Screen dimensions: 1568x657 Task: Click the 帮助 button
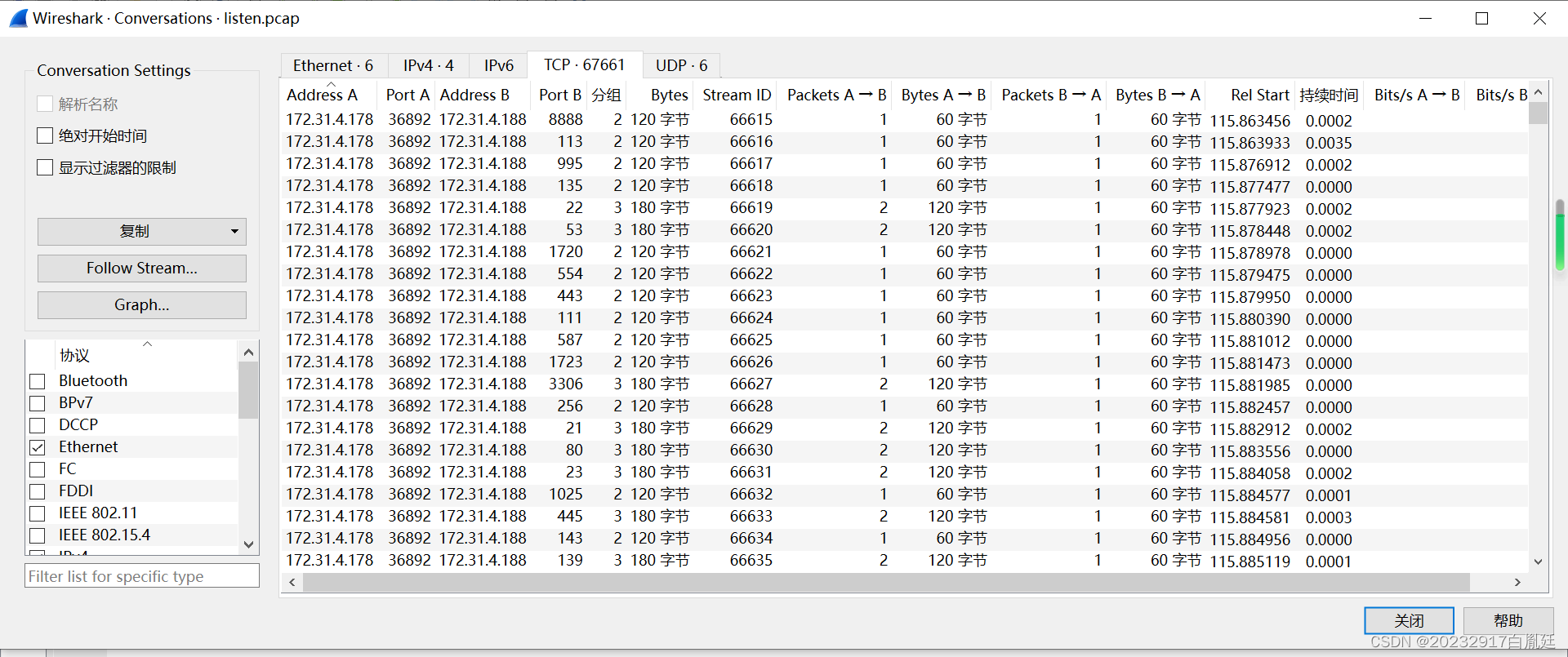tap(1508, 620)
